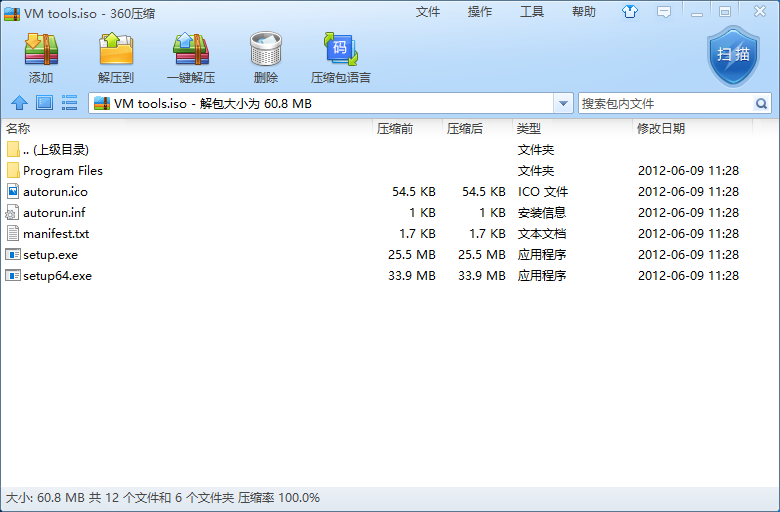This screenshot has height=512, width=780.
Task: Click the '文本文档' type cell
Action: (x=542, y=233)
